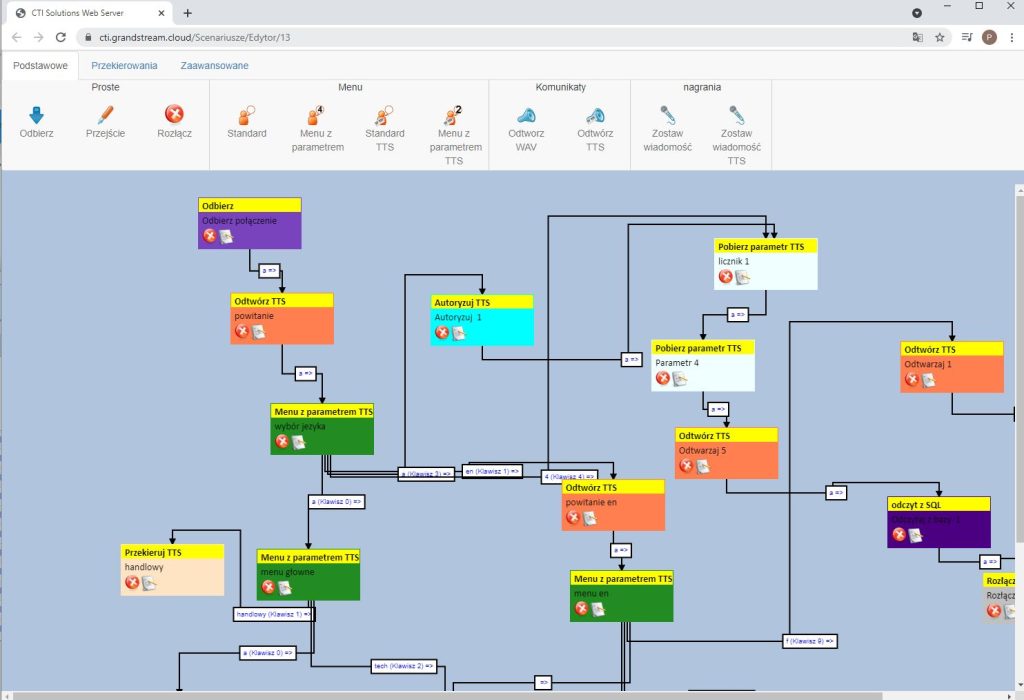Select the Zostaw wiadomość microphone icon
1024x700 pixels.
[x=667, y=114]
